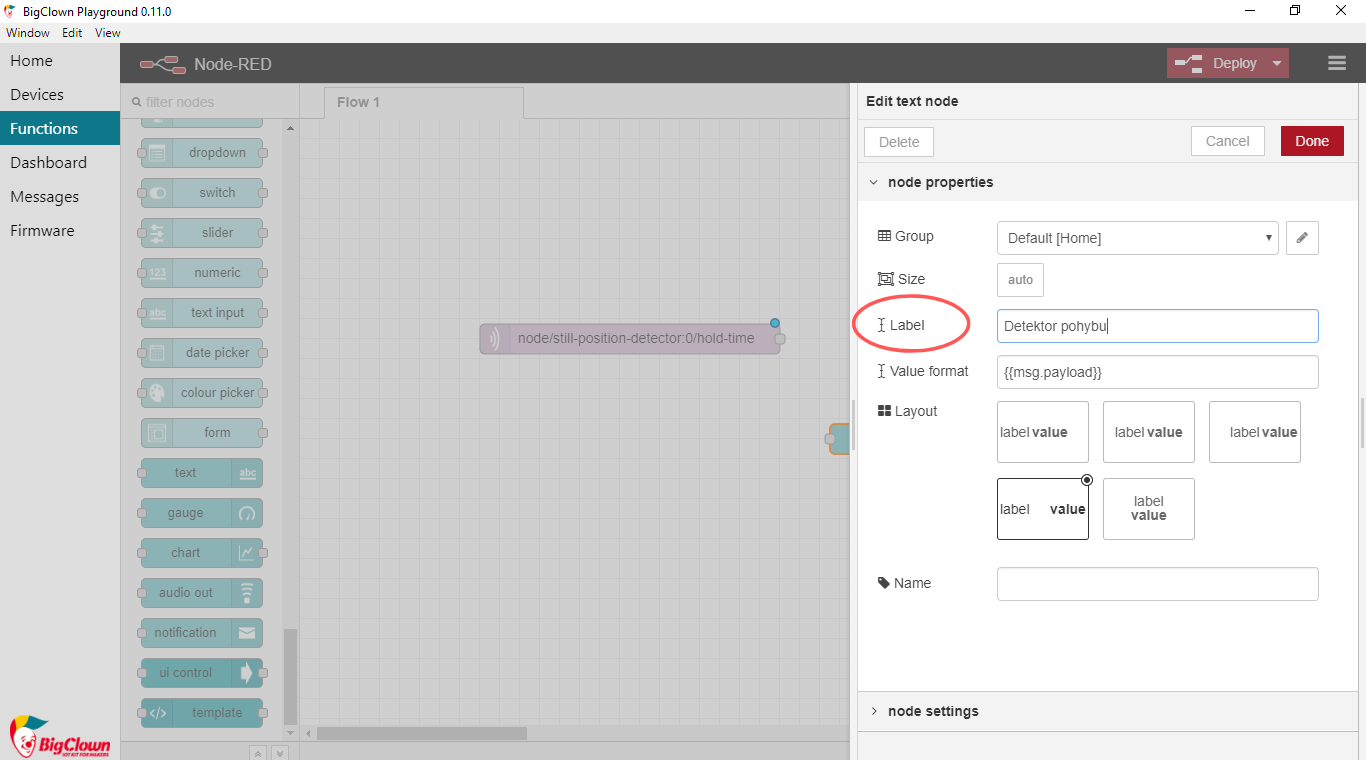Viewport: 1366px width, 760px height.
Task: Click the Done button
Action: 1312,141
